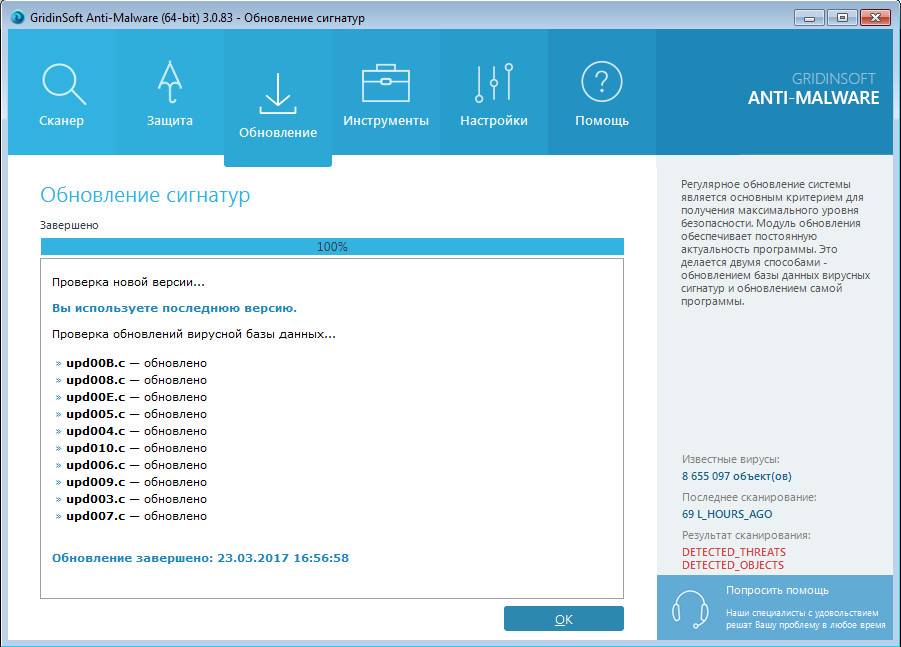
Task: Click the upd010.c log entry
Action: click(x=131, y=448)
